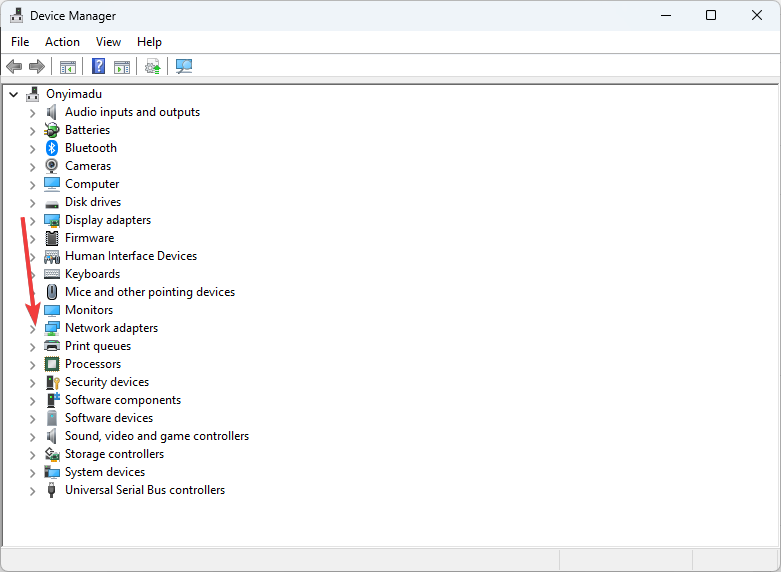781x572 pixels.
Task: Select the Human Interface Devices icon
Action: (52, 257)
